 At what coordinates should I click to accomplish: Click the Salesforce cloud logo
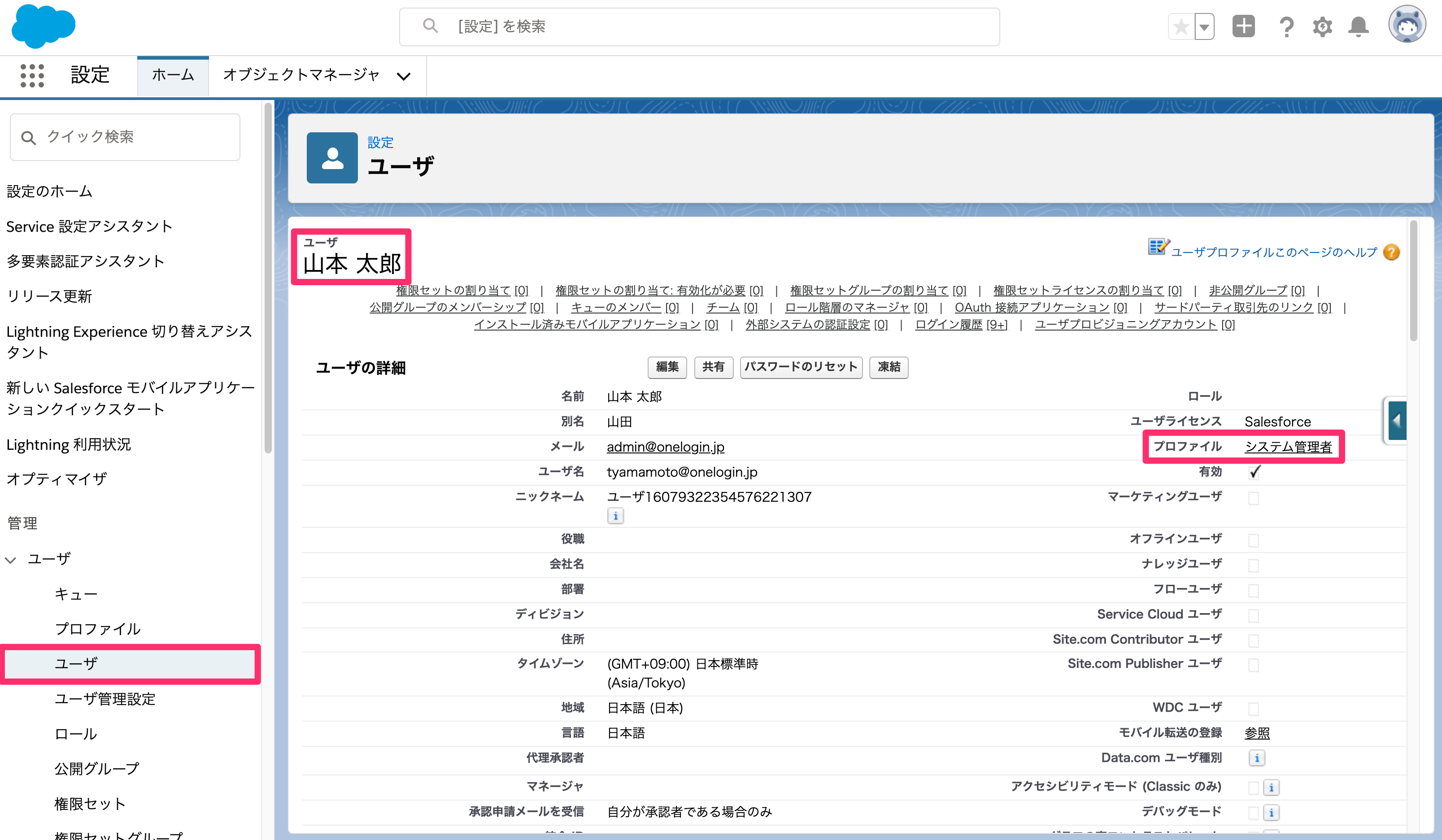pos(44,26)
